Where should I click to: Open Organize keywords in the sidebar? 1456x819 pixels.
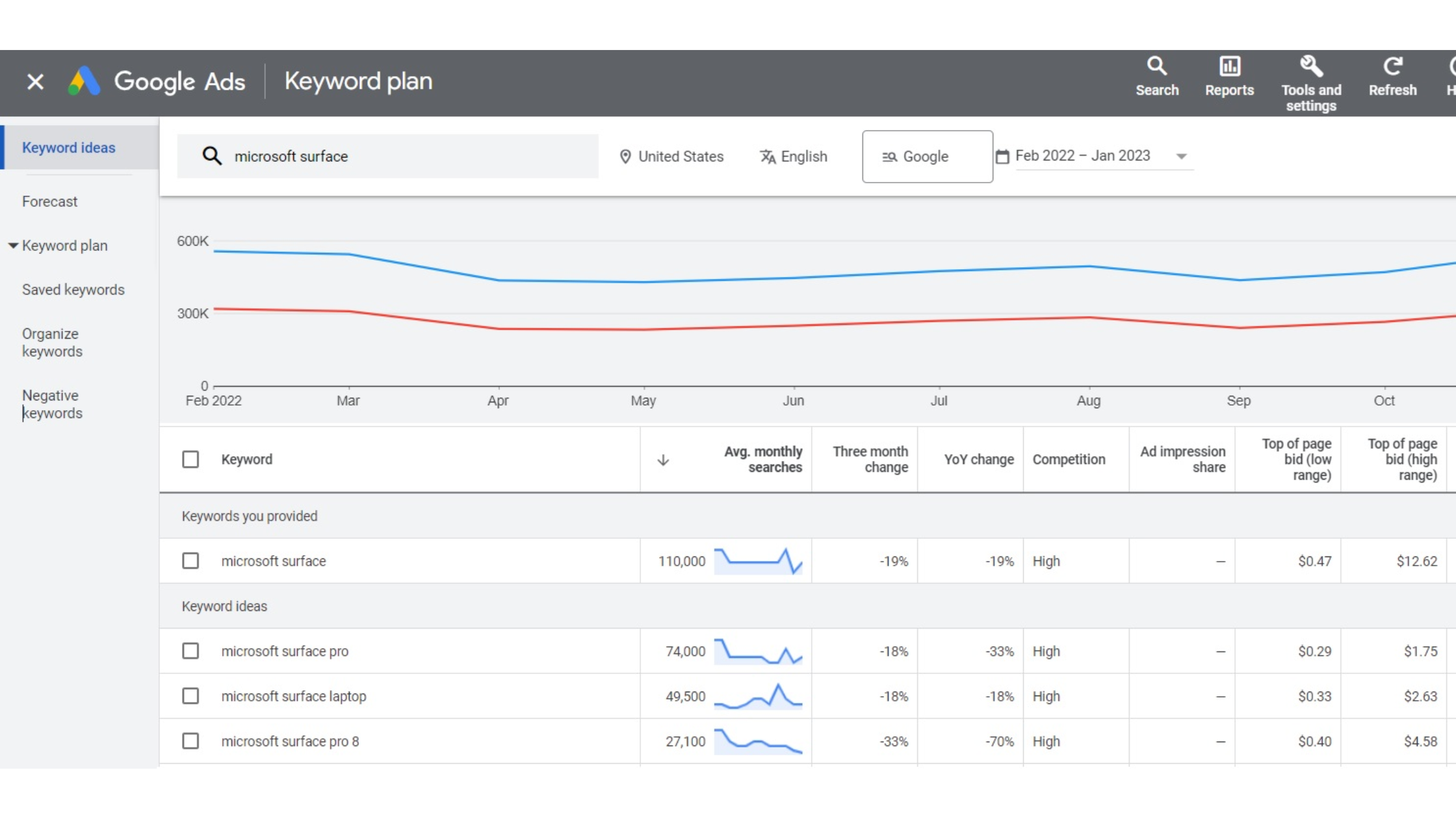[x=52, y=343]
